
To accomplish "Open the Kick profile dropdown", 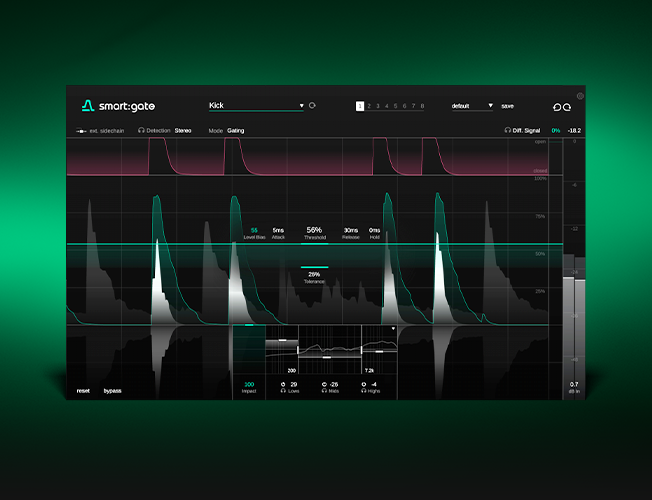I will tap(256, 106).
